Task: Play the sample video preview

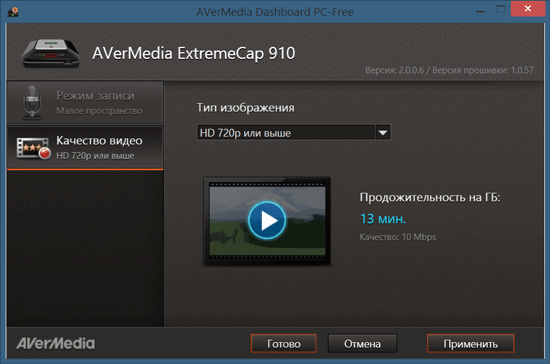Action: 267,221
